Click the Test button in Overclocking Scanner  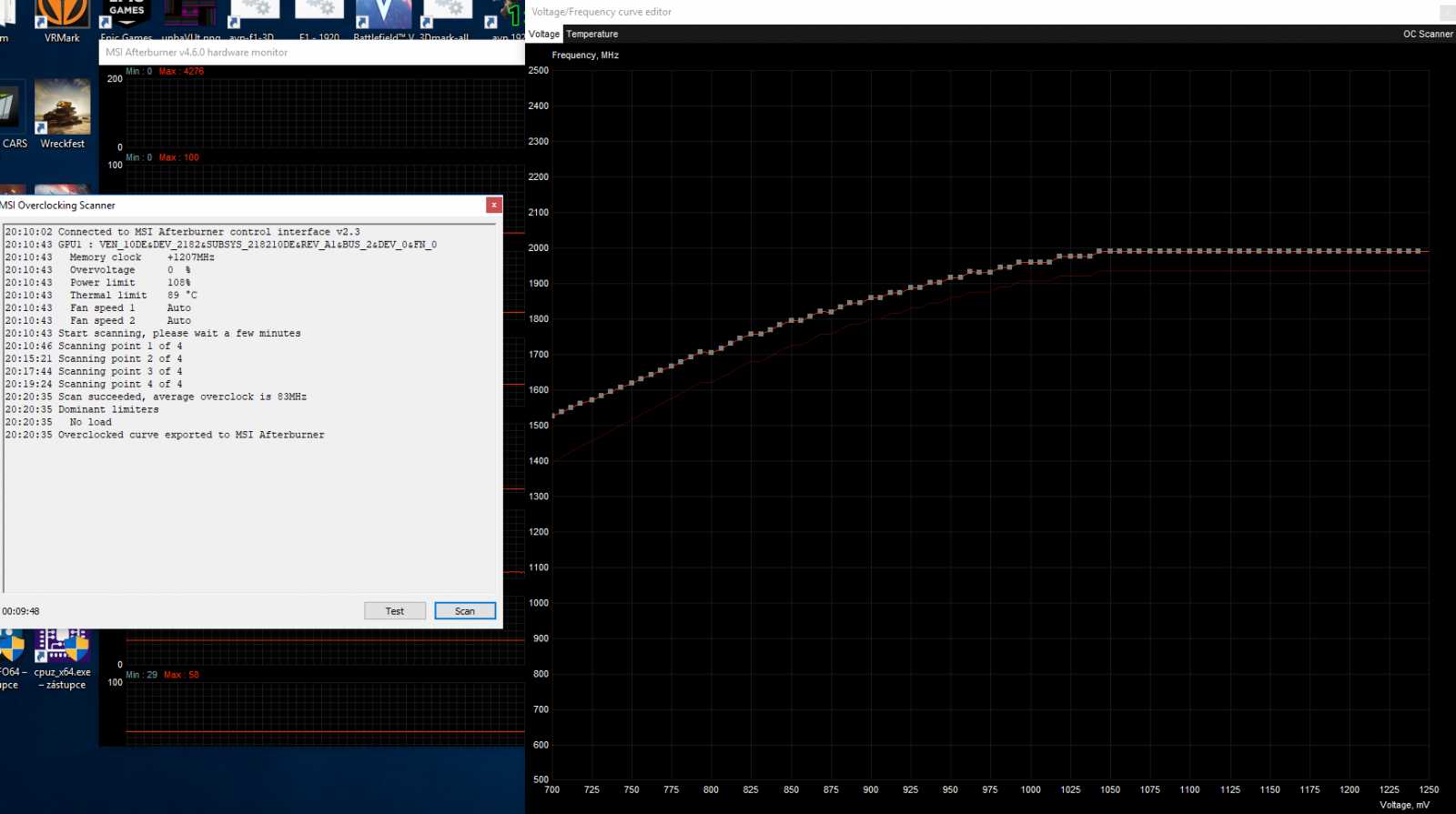395,611
